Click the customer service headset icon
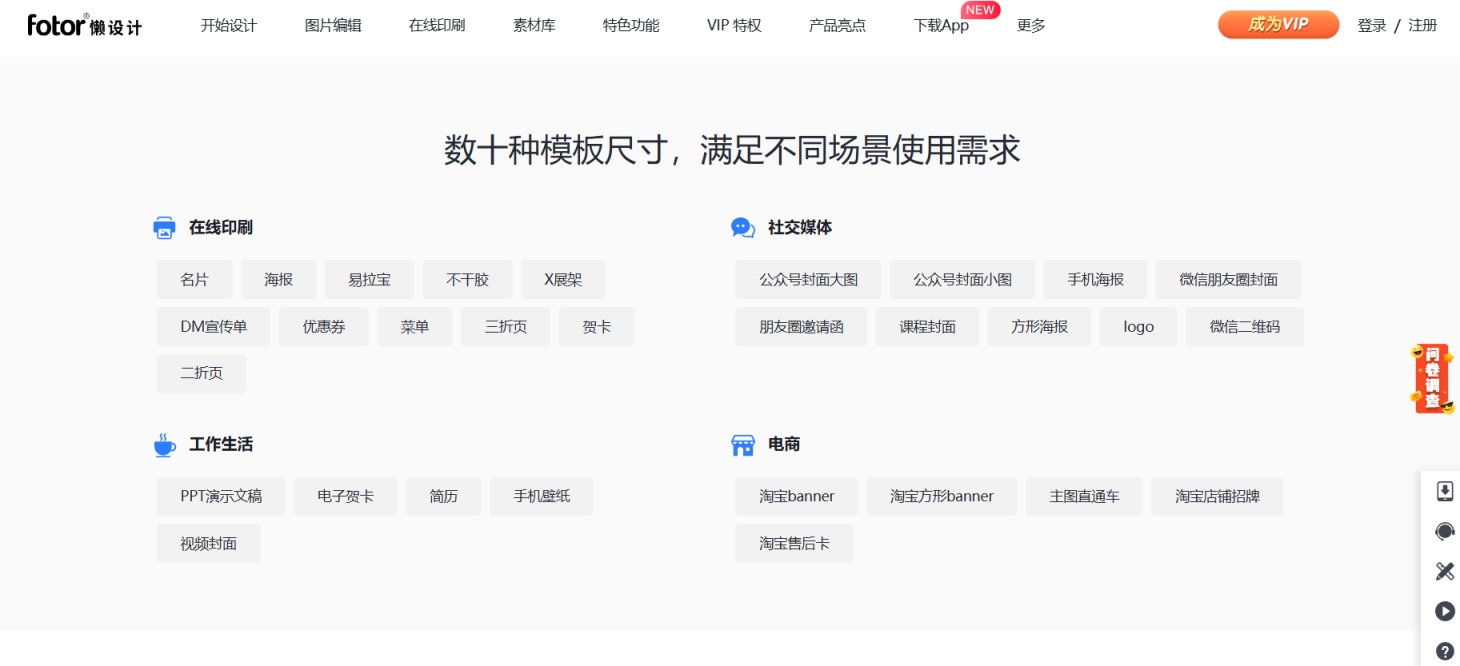The height and width of the screenshot is (666, 1460). coord(1444,531)
